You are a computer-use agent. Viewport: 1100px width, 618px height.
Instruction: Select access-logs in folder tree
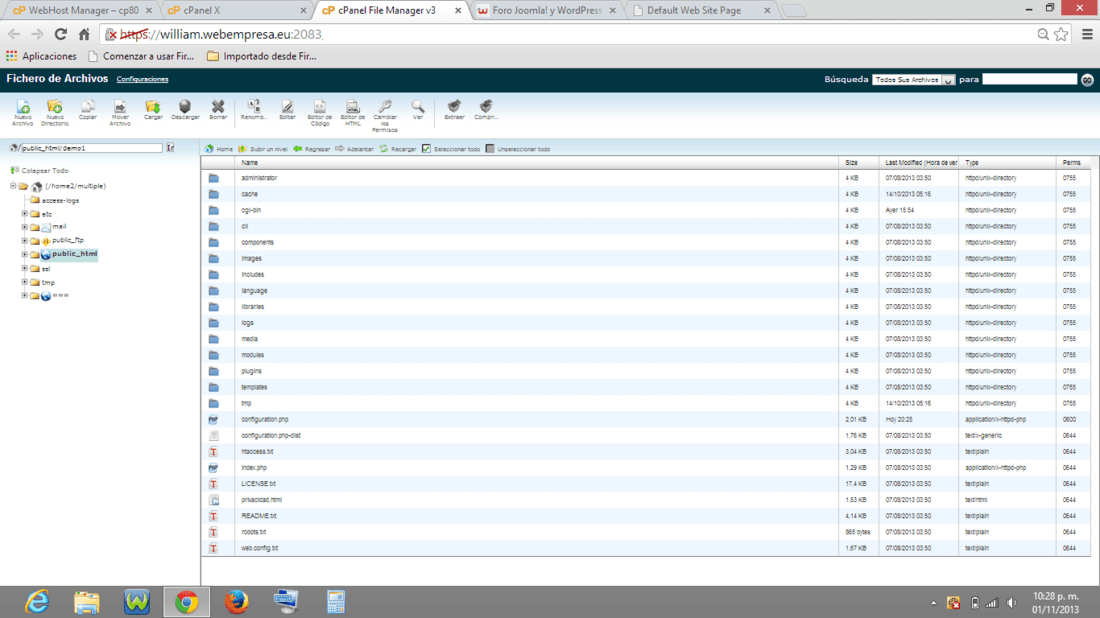tap(60, 200)
